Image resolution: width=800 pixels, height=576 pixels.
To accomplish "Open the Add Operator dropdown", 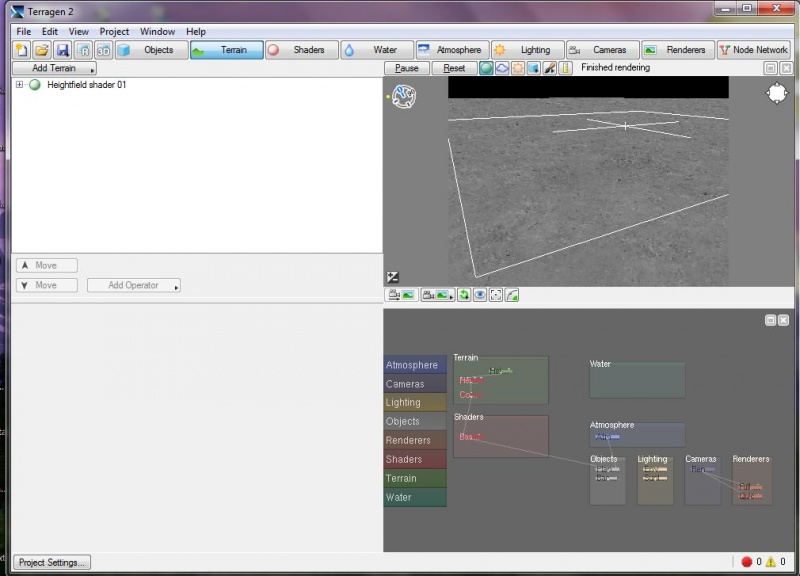I will pyautogui.click(x=134, y=285).
